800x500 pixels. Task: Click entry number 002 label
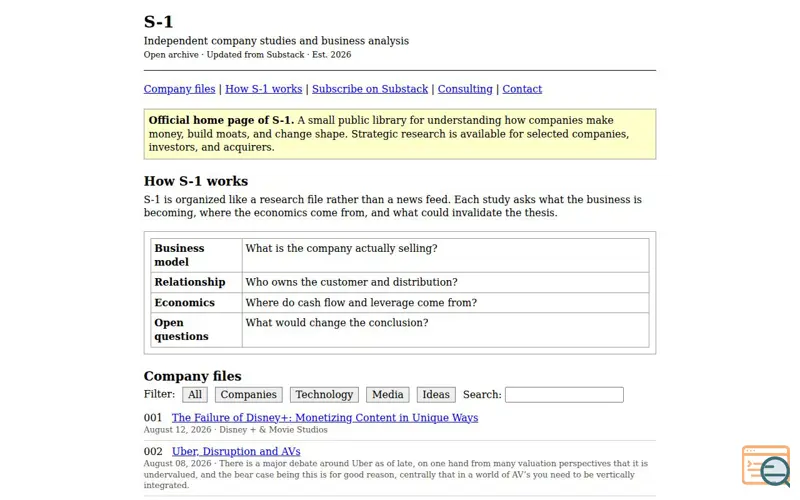pyautogui.click(x=153, y=451)
